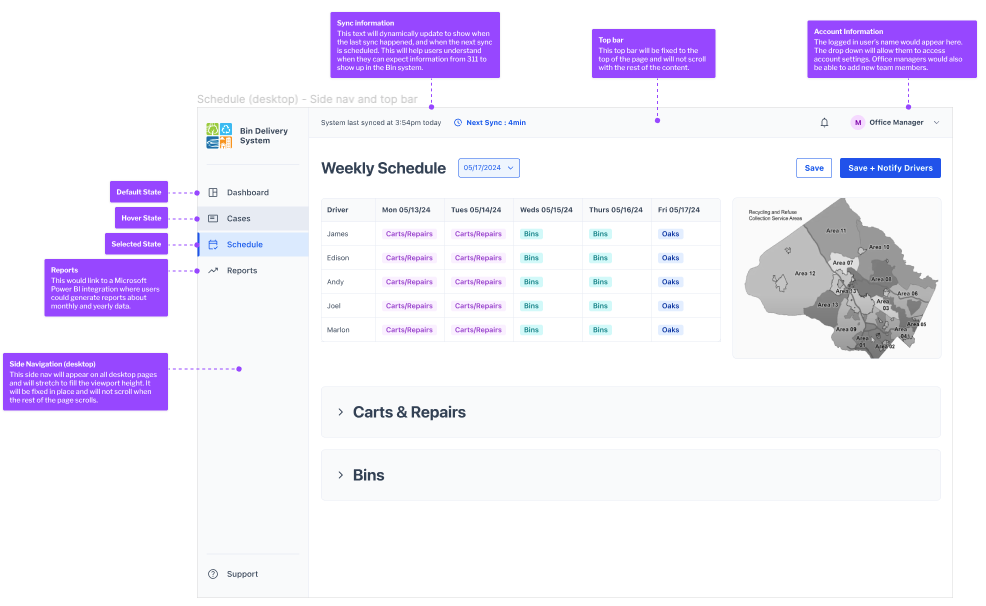The image size is (986, 606).
Task: Click the Schedule calendar icon in sidebar
Action: pyautogui.click(x=213, y=245)
